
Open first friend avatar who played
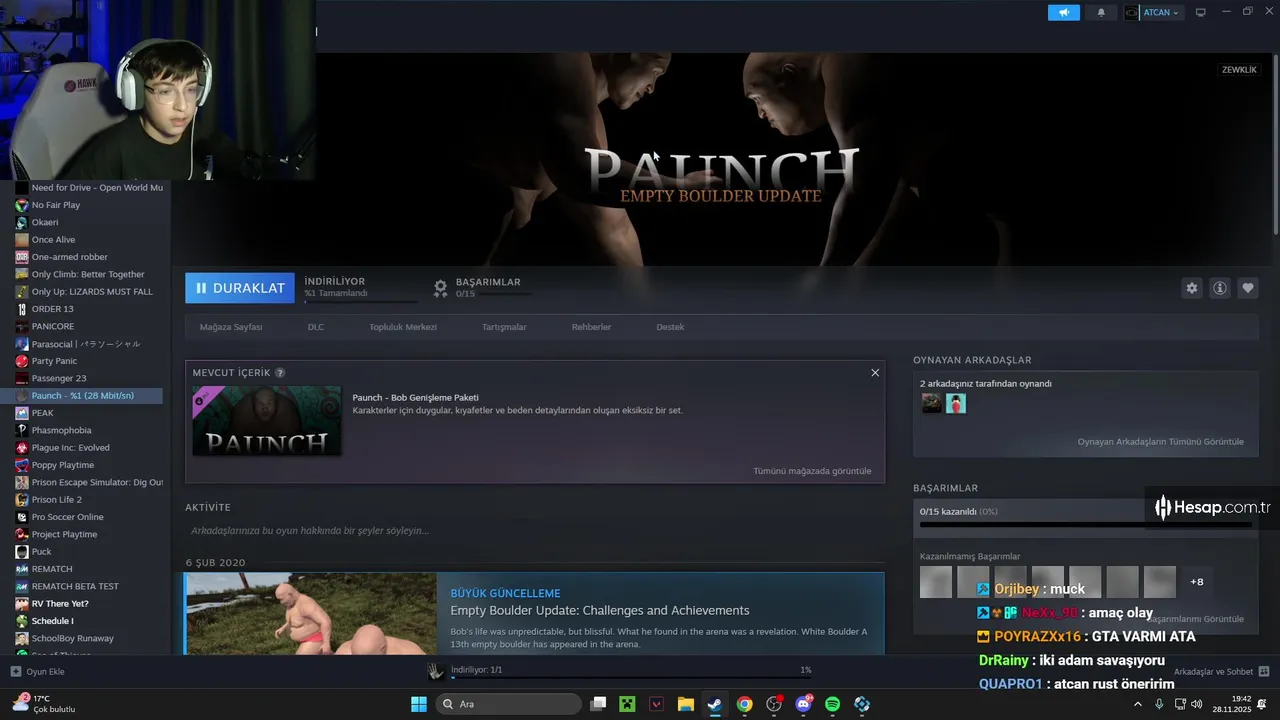(x=931, y=403)
